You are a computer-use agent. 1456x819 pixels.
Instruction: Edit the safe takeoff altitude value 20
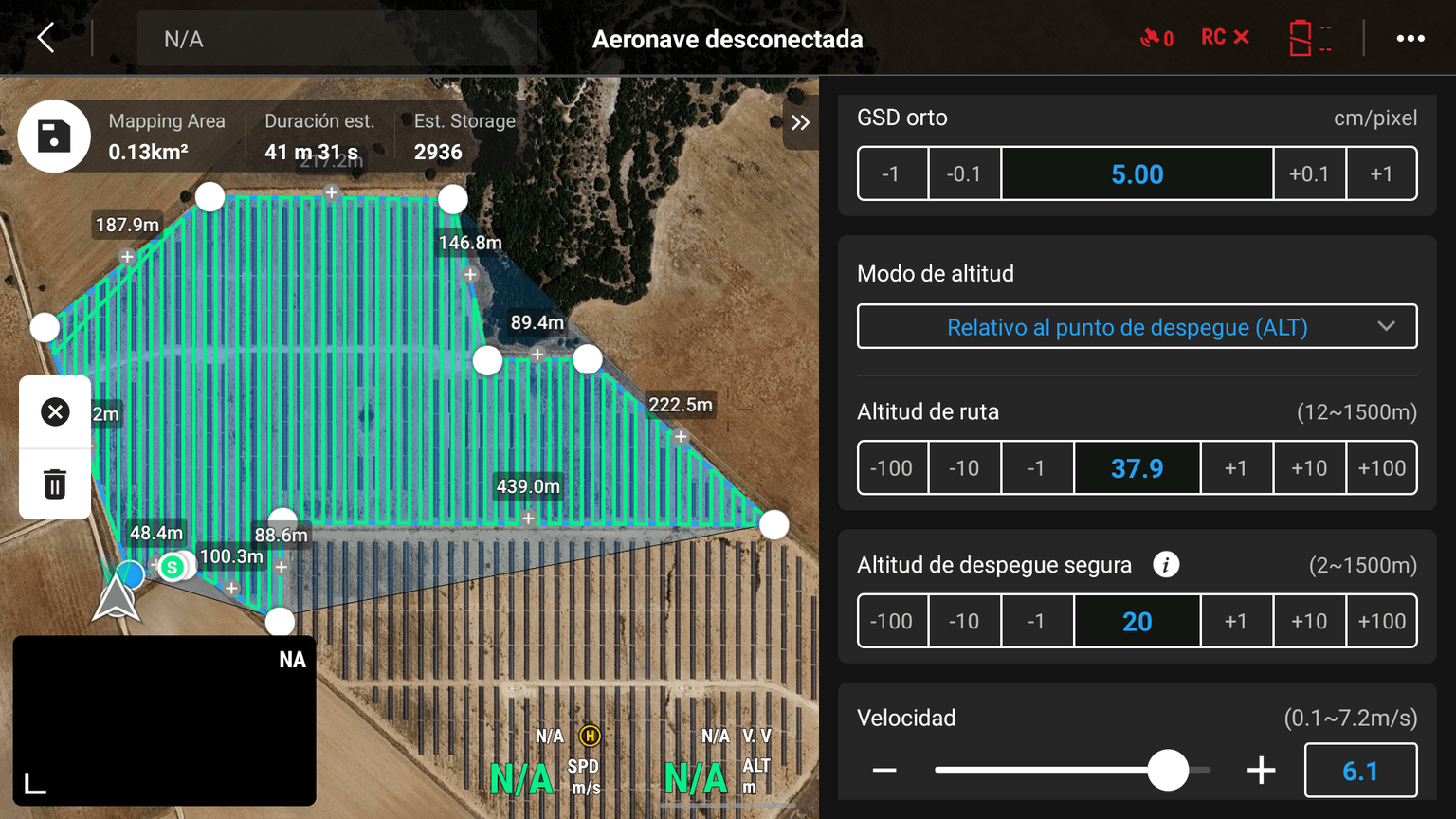tap(1137, 621)
